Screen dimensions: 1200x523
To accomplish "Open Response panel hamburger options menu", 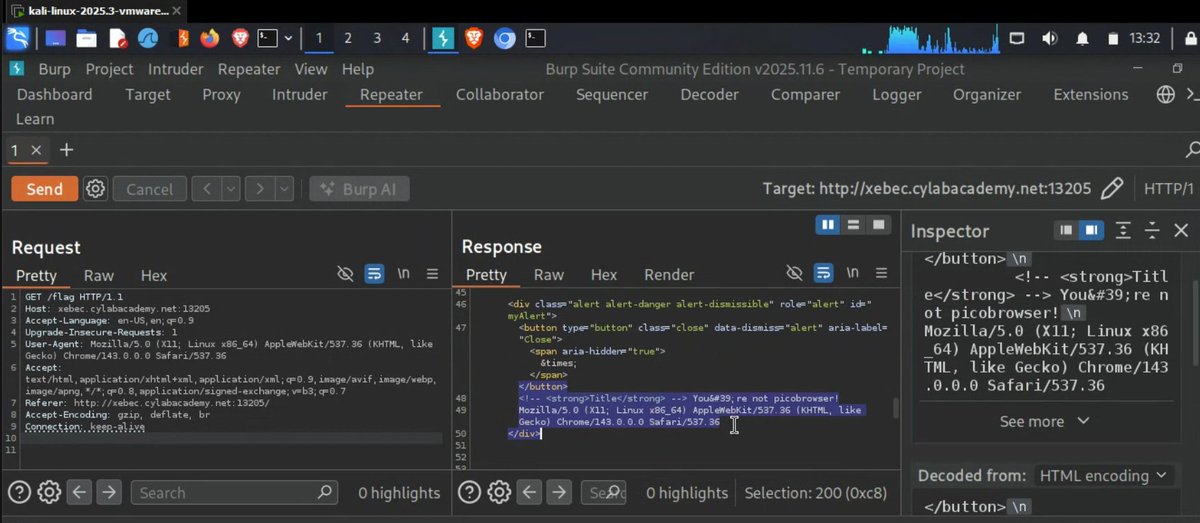I will point(882,273).
